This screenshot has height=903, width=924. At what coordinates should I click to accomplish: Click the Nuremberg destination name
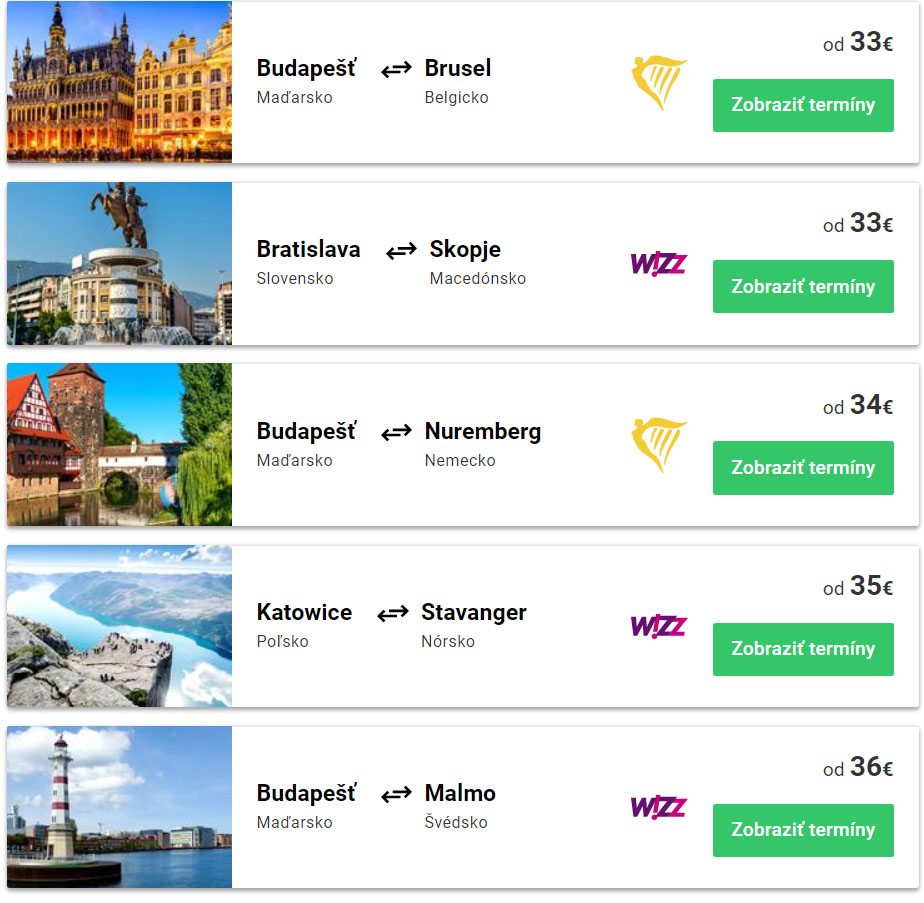click(482, 432)
